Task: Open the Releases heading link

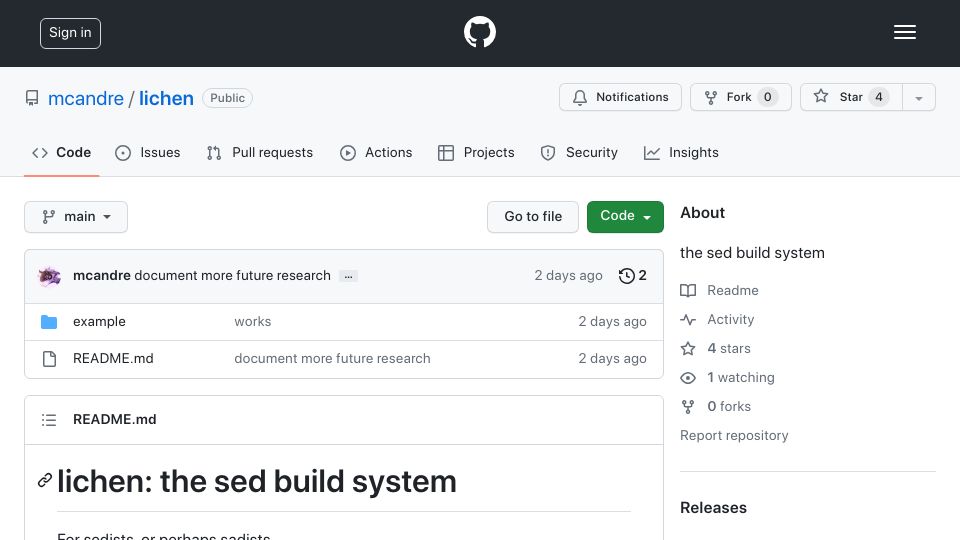Action: click(713, 508)
